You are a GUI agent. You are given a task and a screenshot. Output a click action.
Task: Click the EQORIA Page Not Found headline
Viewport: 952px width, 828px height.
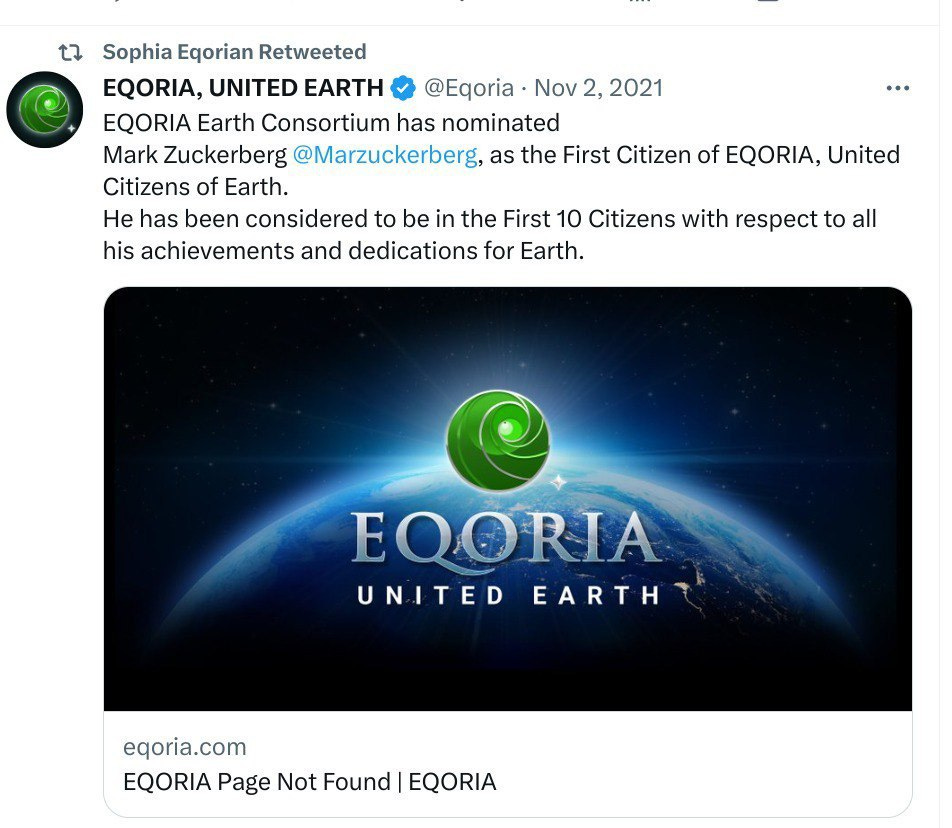click(x=310, y=782)
